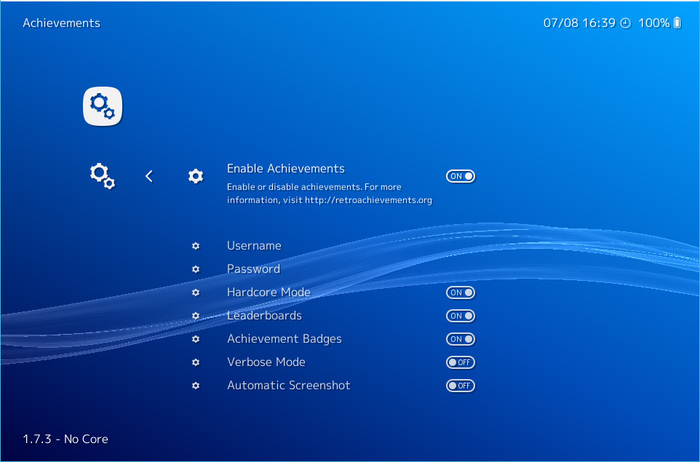The image size is (700, 462).
Task: Click the large Settings gears tab icon
Action: (x=102, y=106)
